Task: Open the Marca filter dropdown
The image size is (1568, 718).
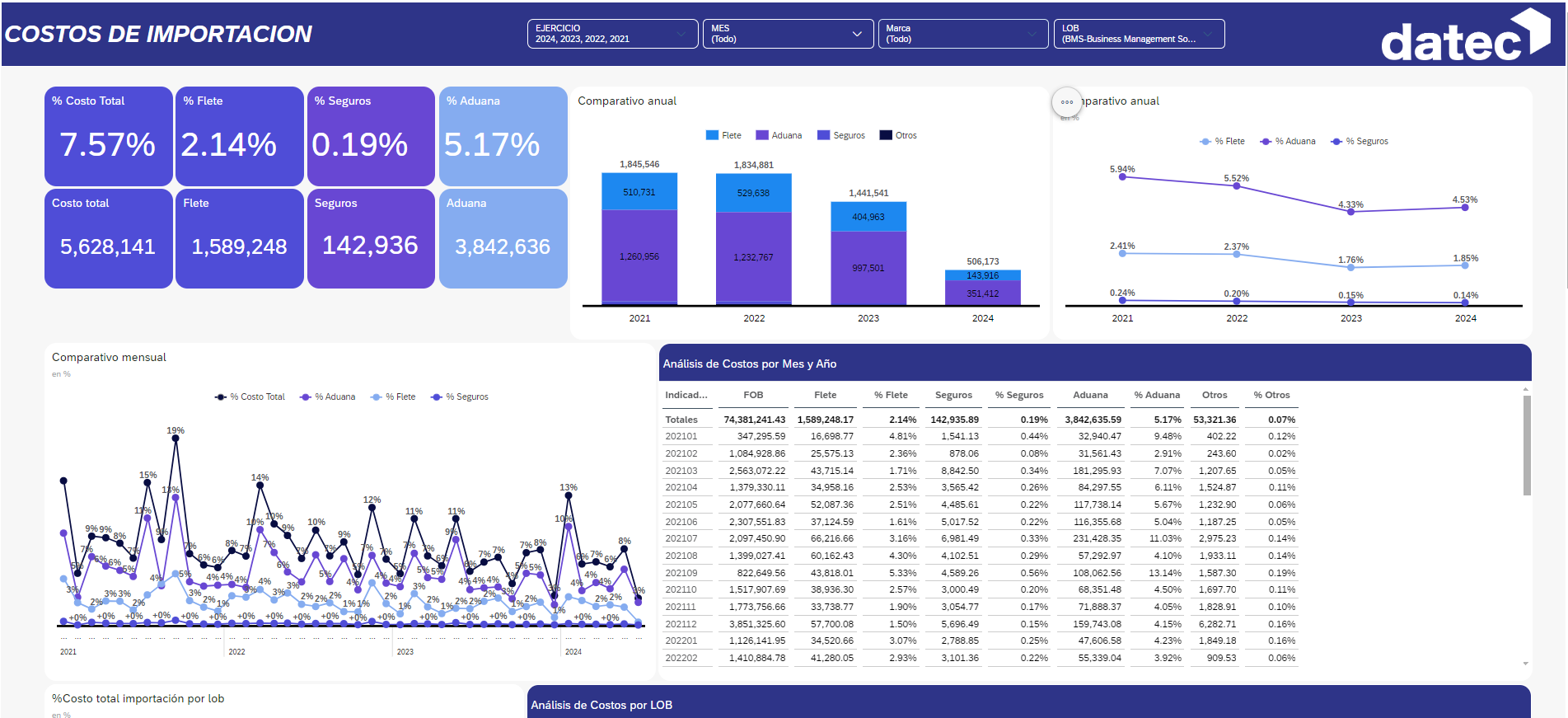Action: point(962,34)
